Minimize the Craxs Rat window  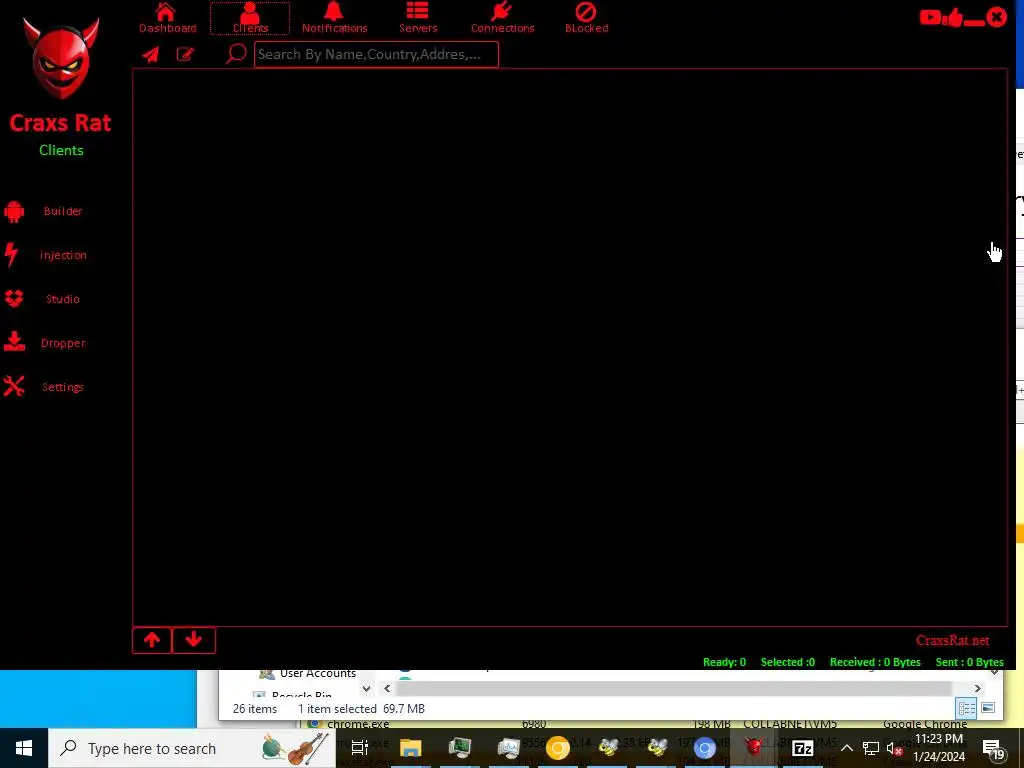coord(974,22)
